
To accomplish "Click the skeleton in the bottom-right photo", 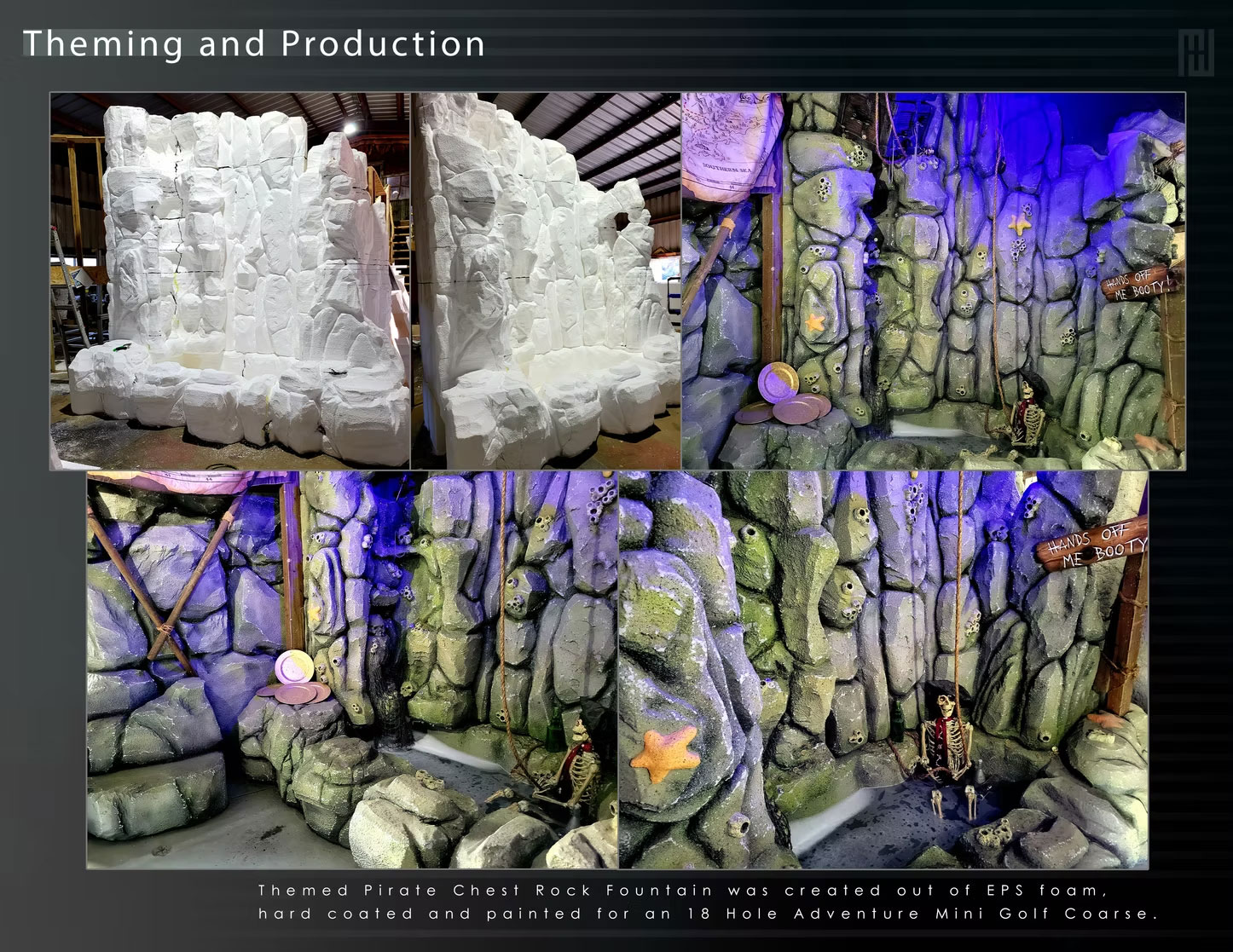I will [x=948, y=741].
